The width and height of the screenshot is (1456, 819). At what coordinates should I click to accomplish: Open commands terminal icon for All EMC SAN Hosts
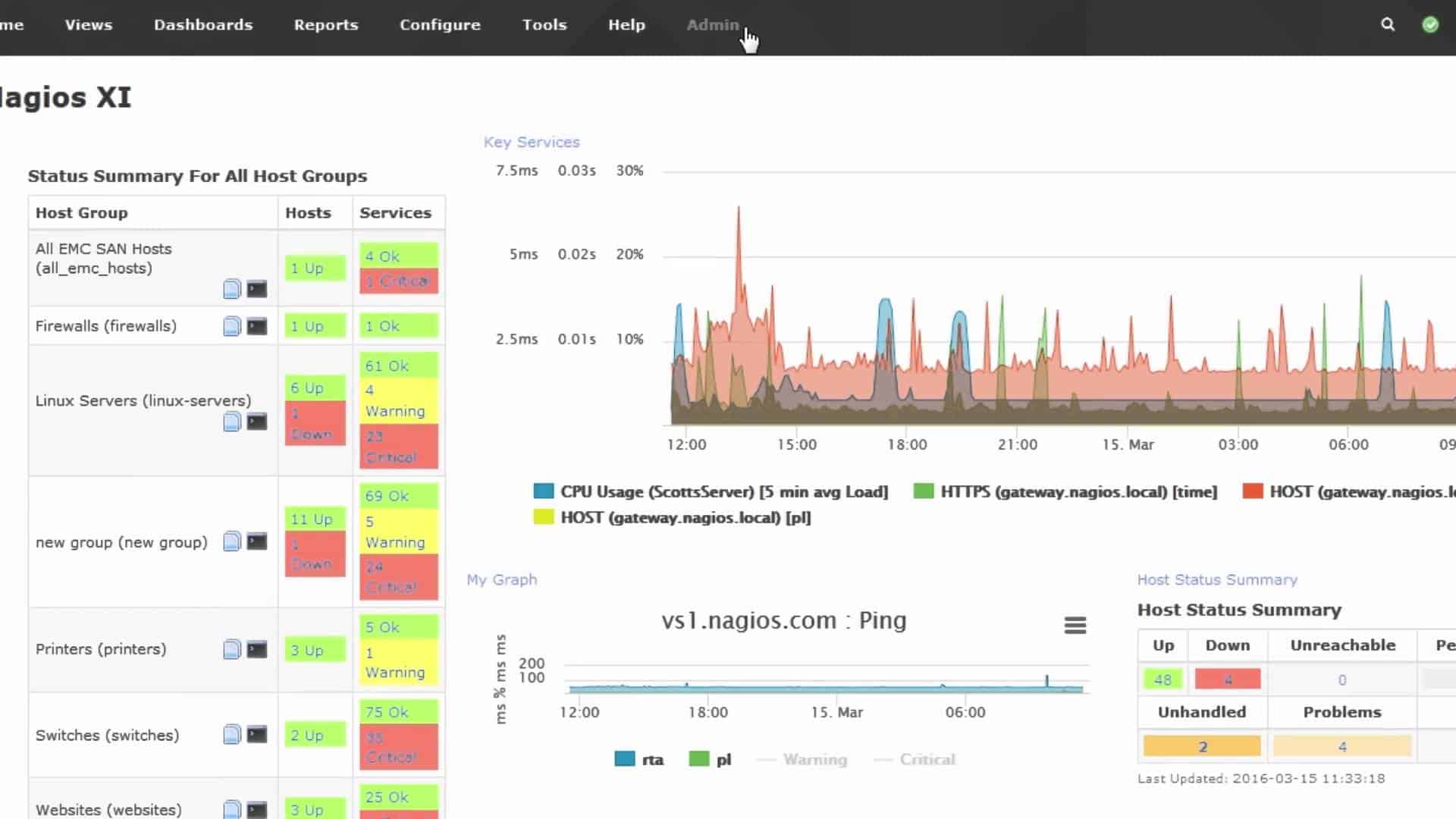(257, 288)
